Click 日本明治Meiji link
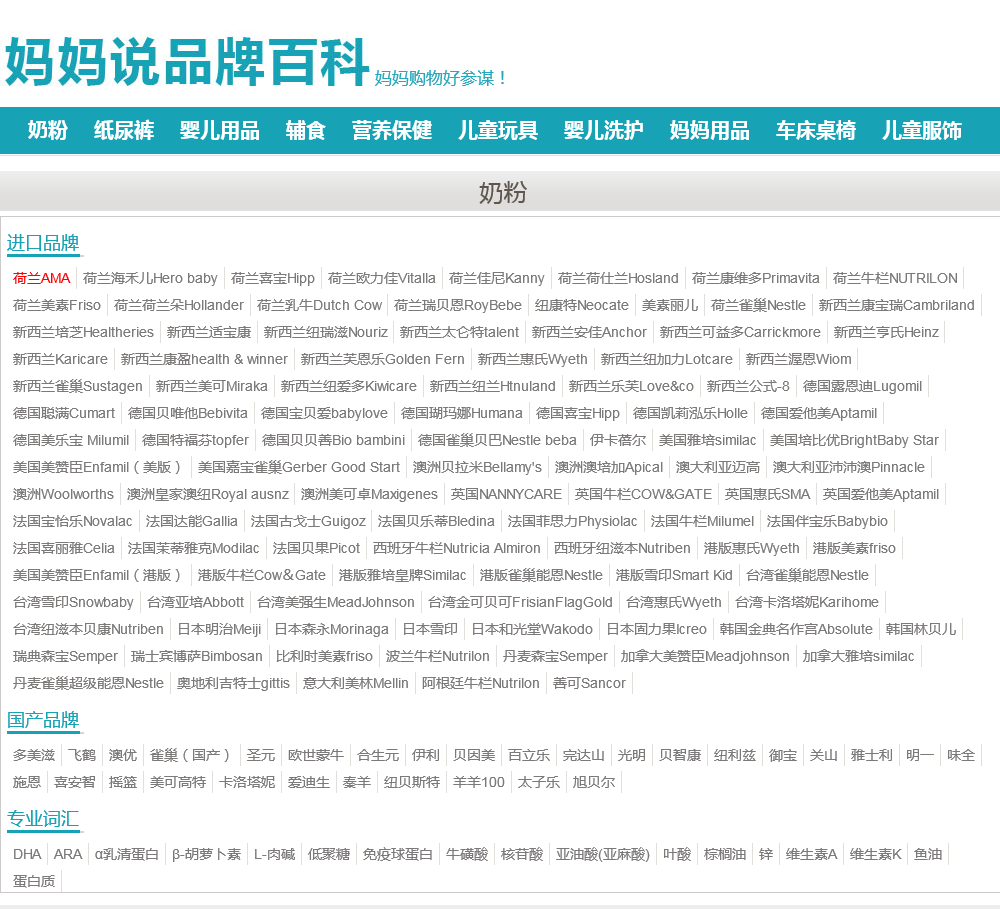The image size is (1000, 909). (219, 629)
